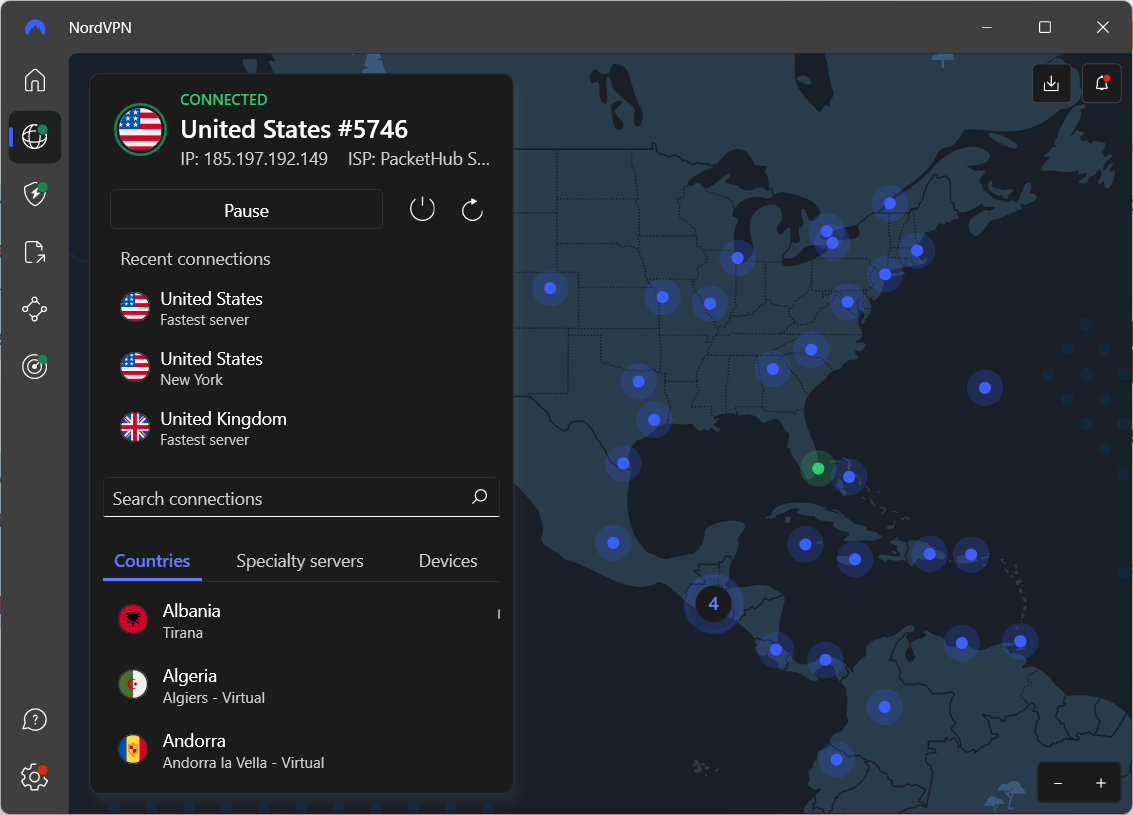
Task: Click the download updates icon
Action: tap(1051, 83)
